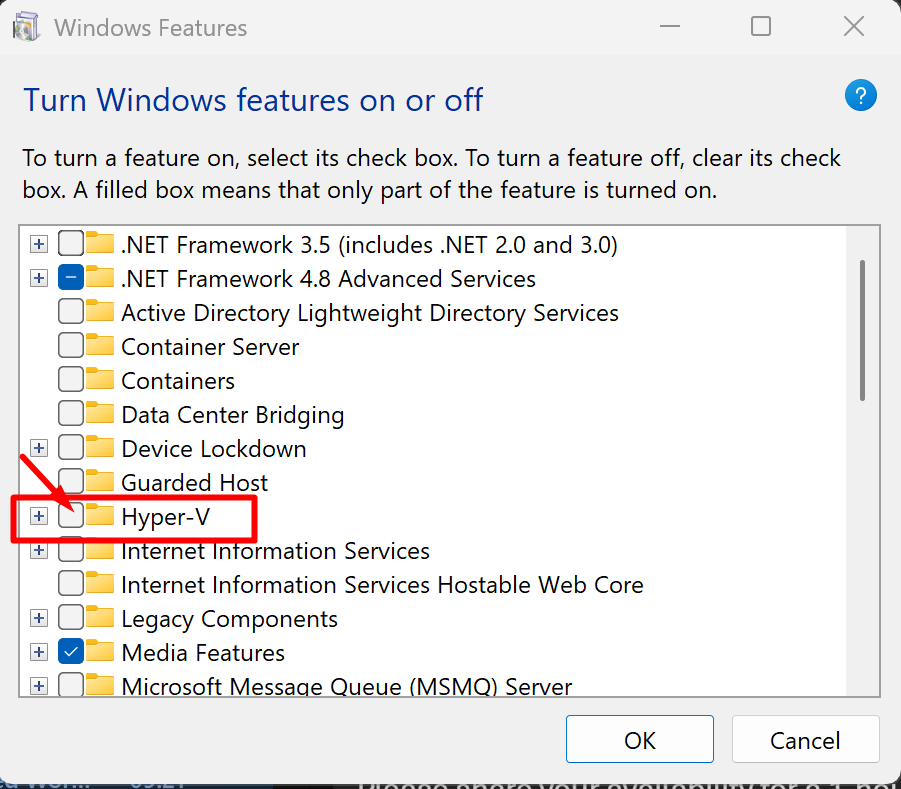
Task: Expand the Device Lockdown tree node
Action: click(39, 449)
